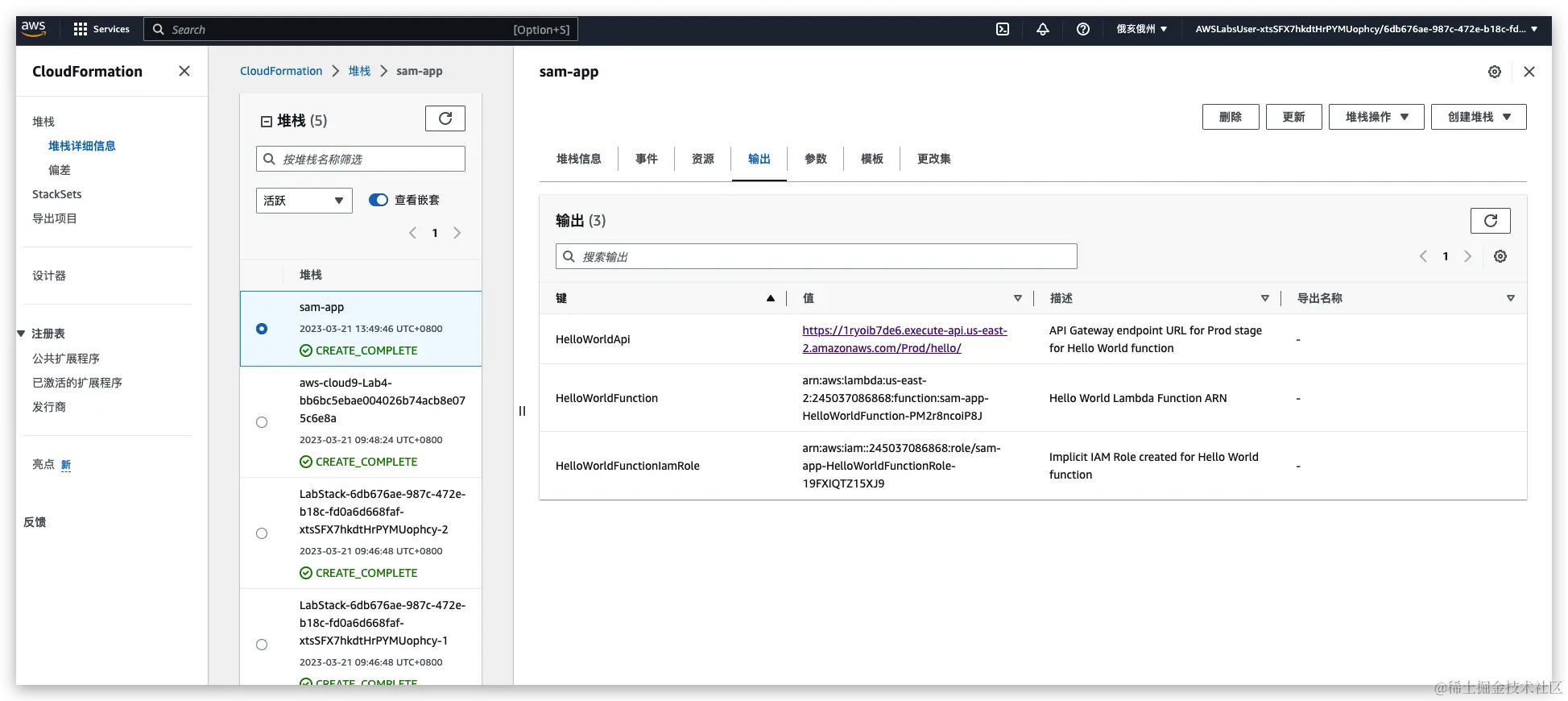This screenshot has height=701, width=1568.
Task: Open the 堆栈操作 dropdown button
Action: [x=1376, y=117]
